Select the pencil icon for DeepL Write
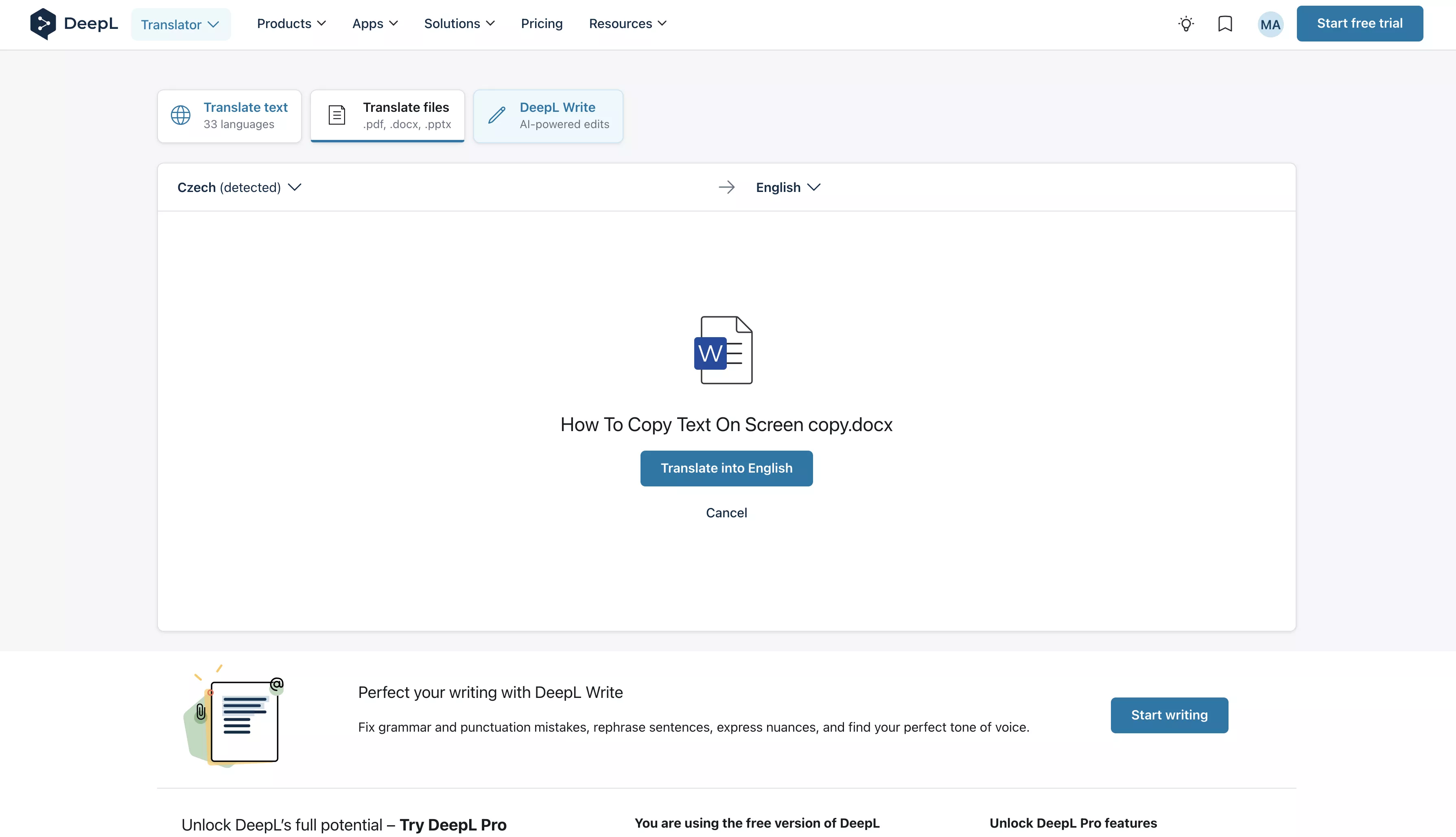1456x837 pixels. click(496, 116)
